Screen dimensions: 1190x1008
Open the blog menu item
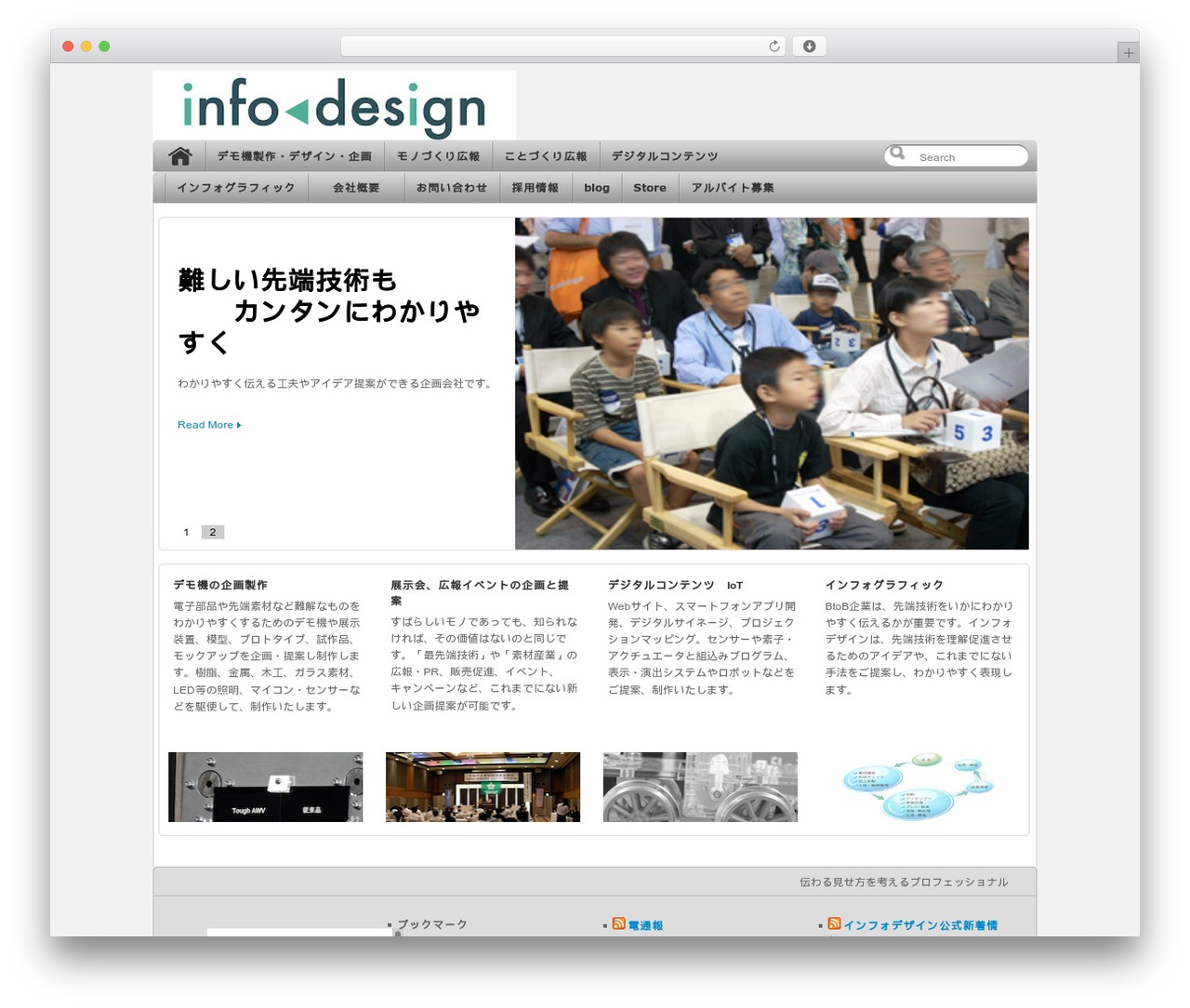(597, 188)
